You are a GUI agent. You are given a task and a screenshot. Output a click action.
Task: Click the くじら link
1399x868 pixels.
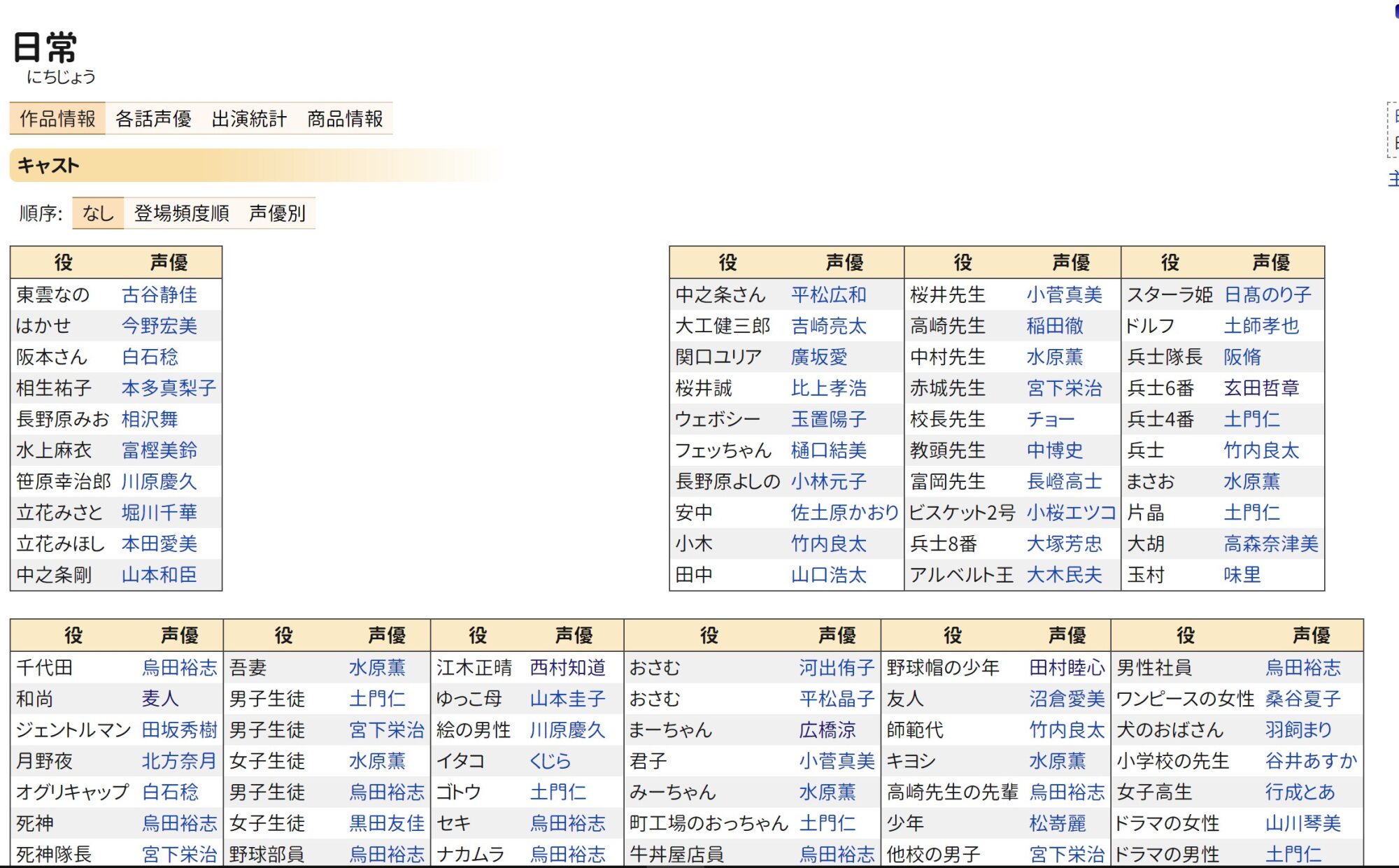click(551, 761)
